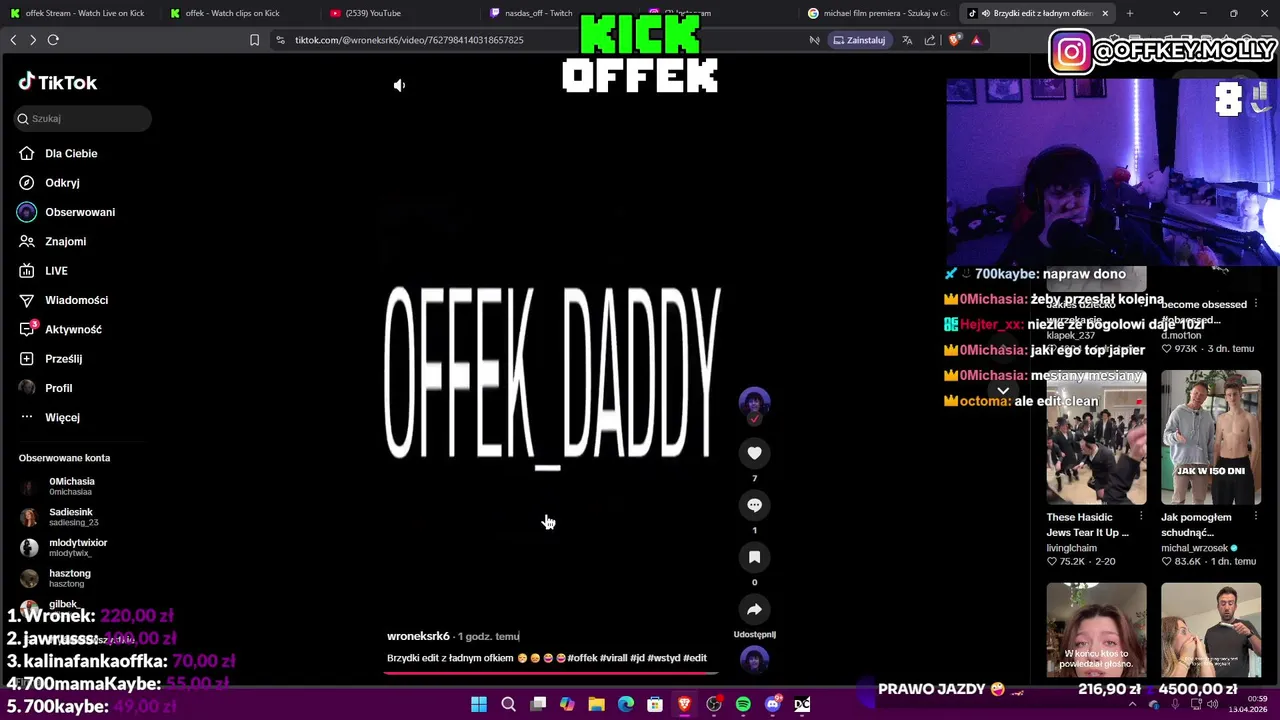The width and height of the screenshot is (1280, 720).
Task: Switch to YouTube tab
Action: point(373,13)
